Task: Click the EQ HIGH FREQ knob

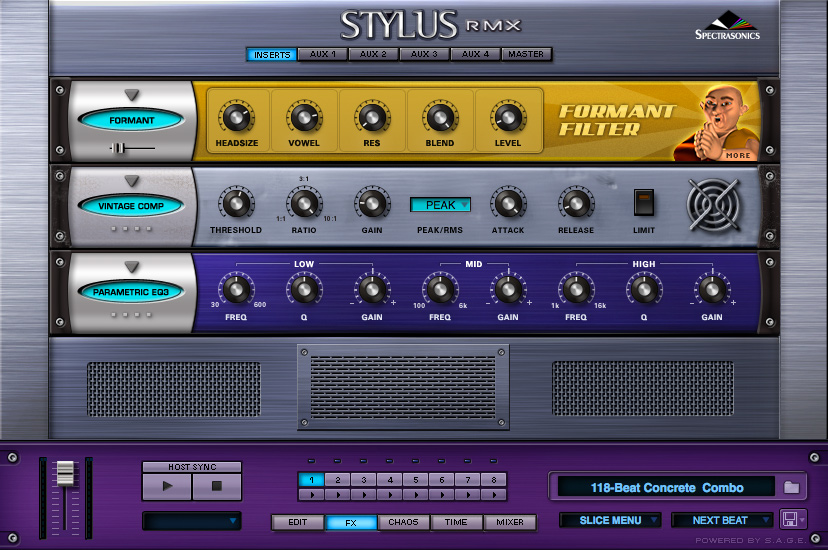Action: (576, 289)
